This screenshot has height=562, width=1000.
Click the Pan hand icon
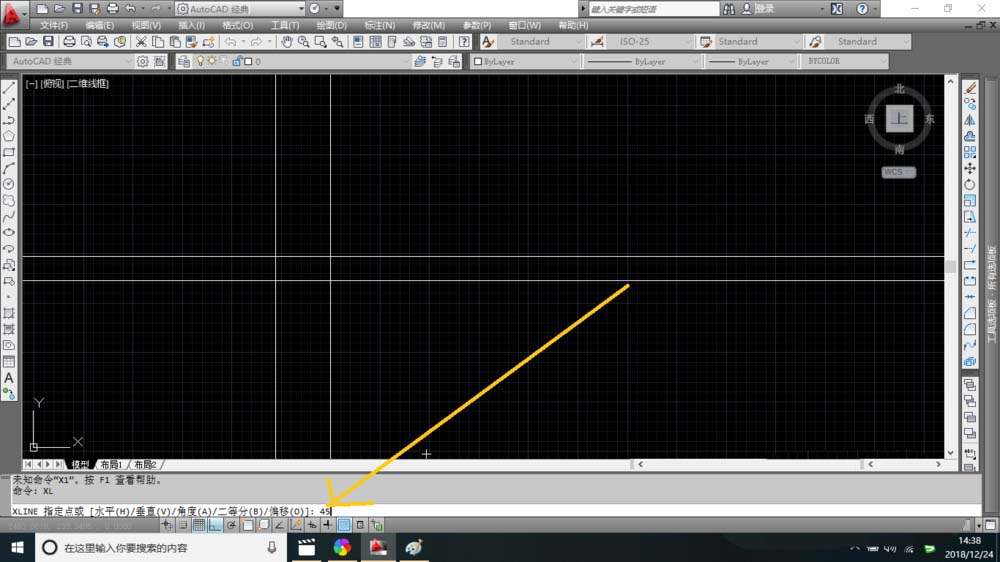287,42
